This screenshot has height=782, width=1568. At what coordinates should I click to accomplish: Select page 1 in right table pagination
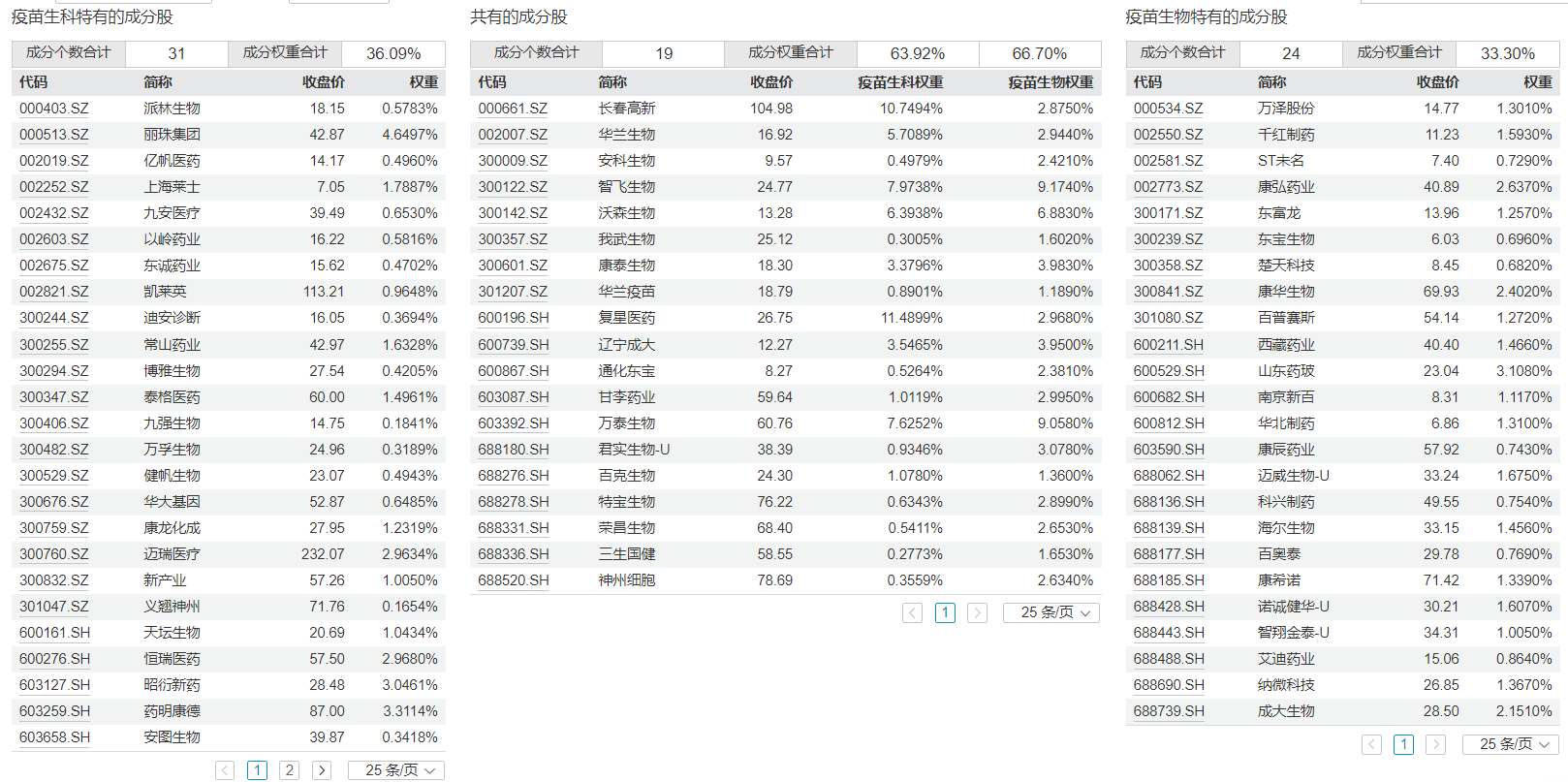tap(1403, 744)
